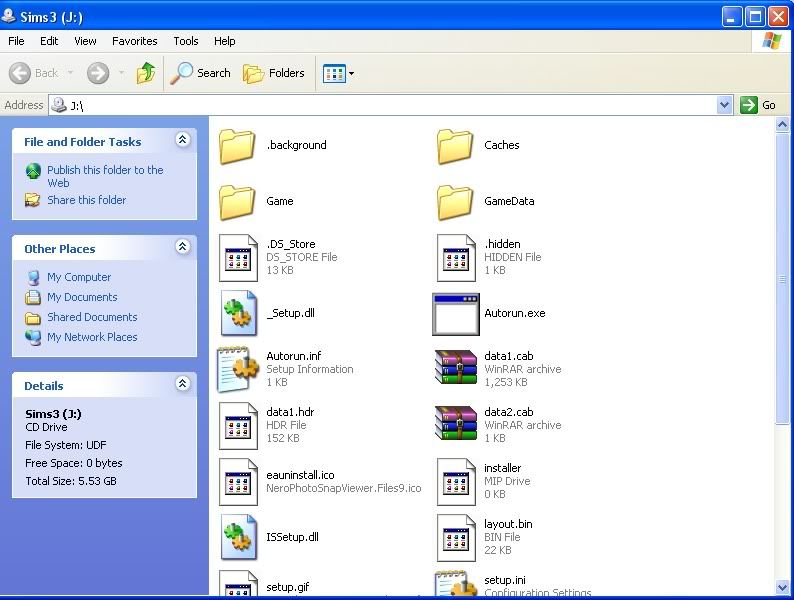Viewport: 794px width, 600px height.
Task: Collapse the Details panel
Action: coord(183,383)
